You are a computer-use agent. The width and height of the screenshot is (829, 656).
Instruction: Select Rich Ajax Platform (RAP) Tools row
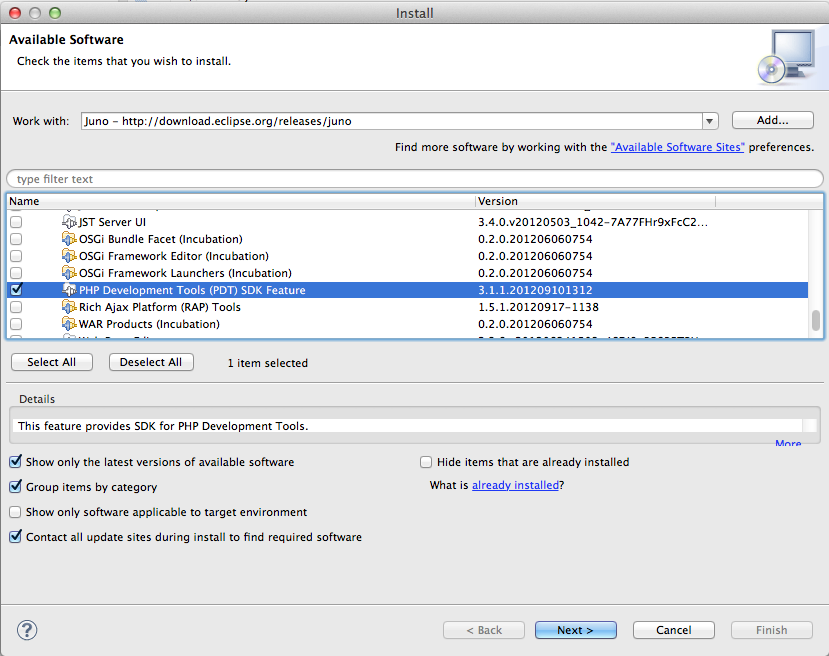point(407,307)
